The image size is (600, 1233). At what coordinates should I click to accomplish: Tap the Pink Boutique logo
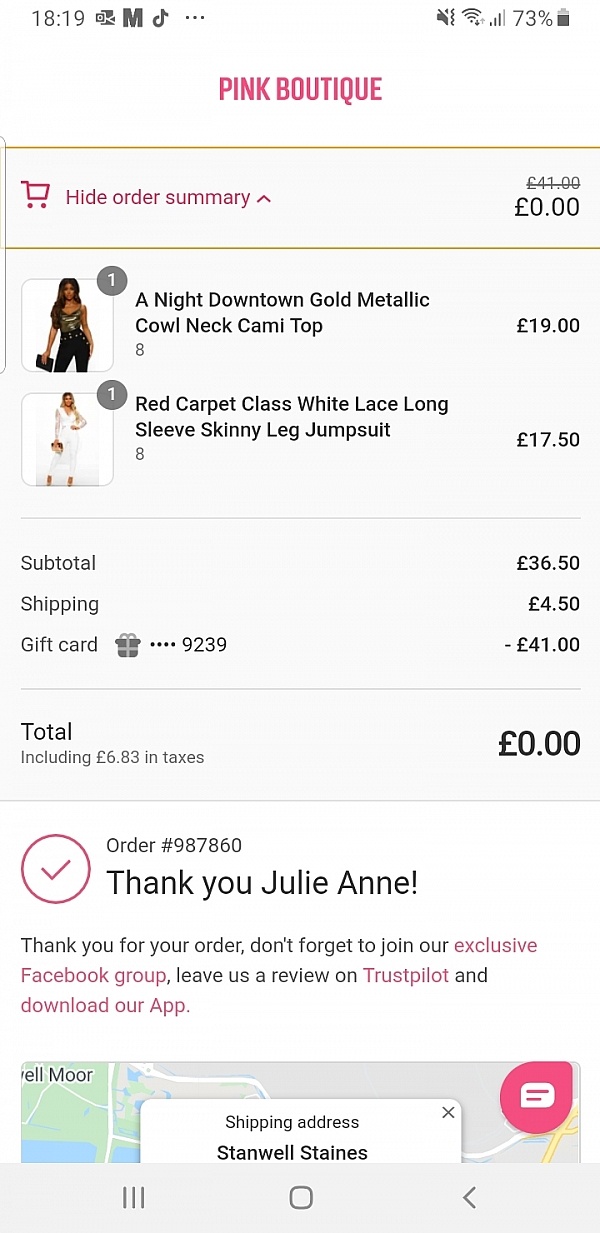coord(300,89)
